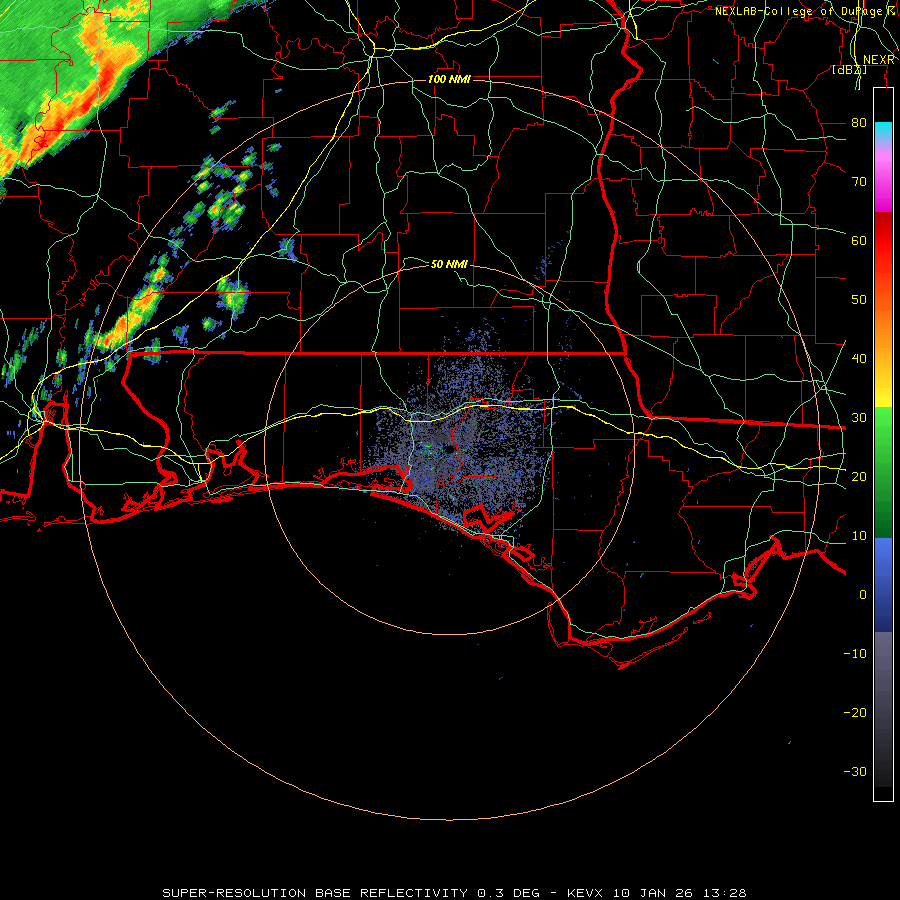Screen dimensions: 900x900
Task: Select the 40 value on dBZ scale
Action: click(x=859, y=359)
